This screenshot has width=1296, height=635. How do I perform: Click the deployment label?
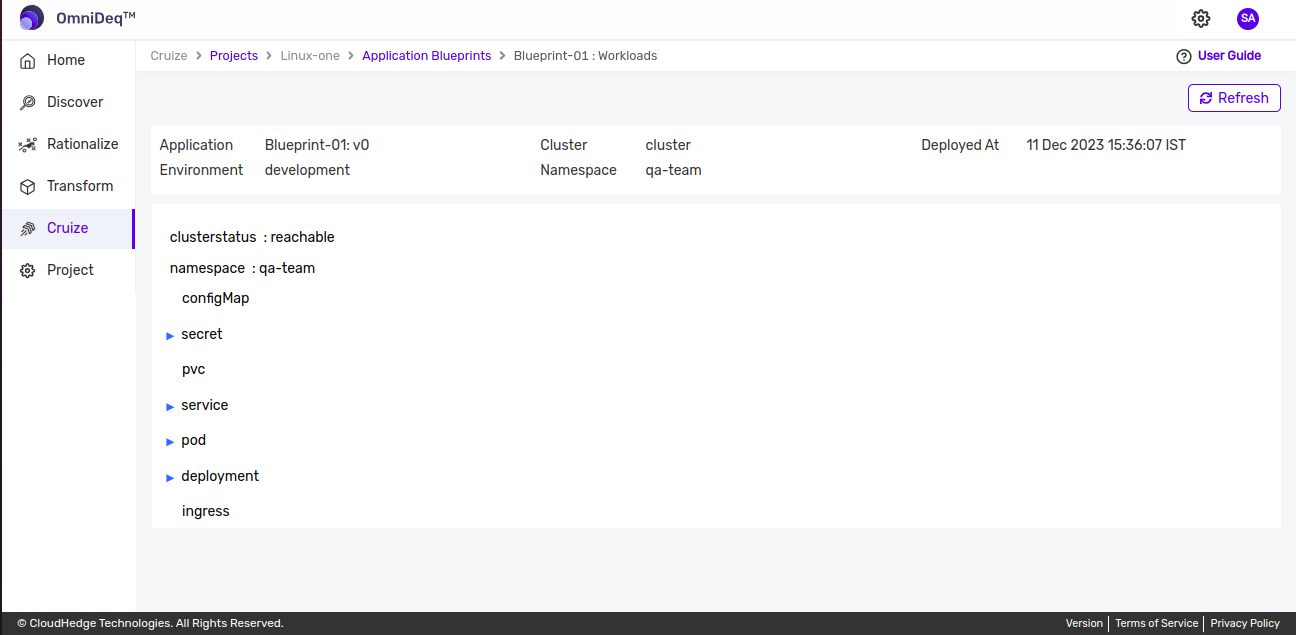tap(220, 476)
